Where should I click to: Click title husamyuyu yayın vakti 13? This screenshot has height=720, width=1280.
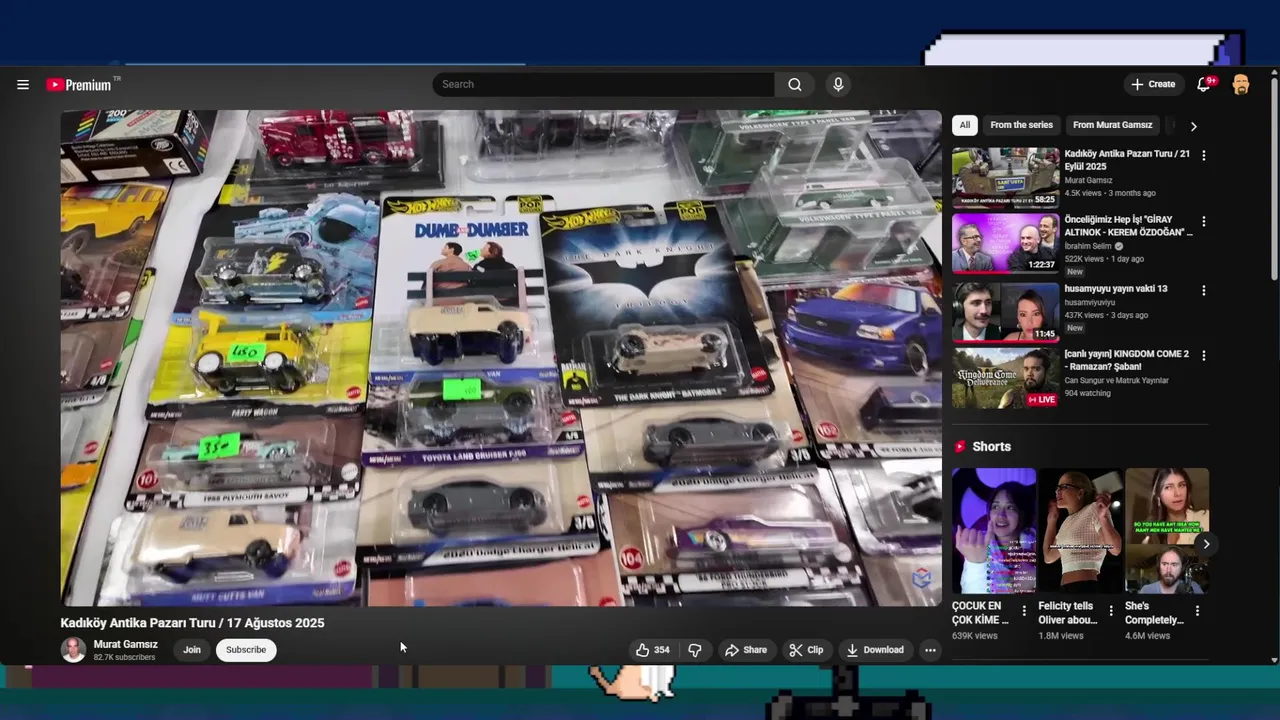(1116, 289)
